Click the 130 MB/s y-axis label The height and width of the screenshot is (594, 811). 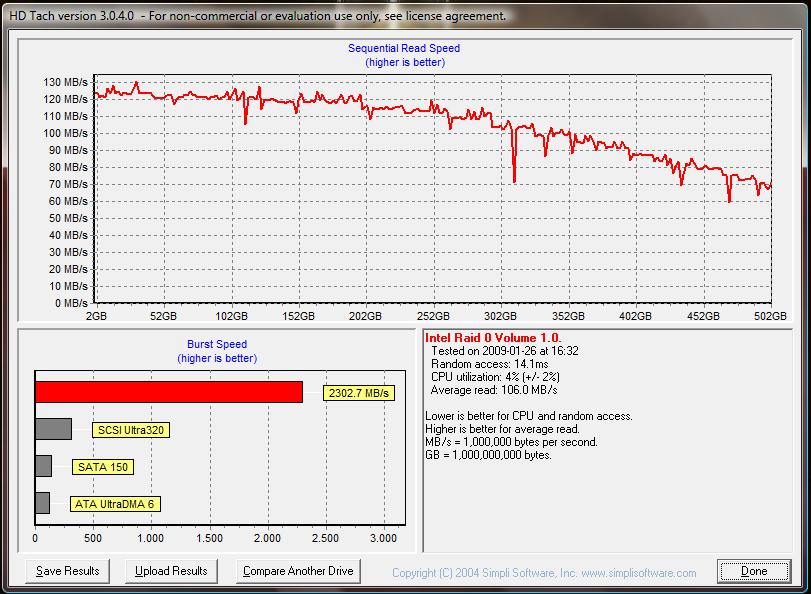tap(65, 82)
